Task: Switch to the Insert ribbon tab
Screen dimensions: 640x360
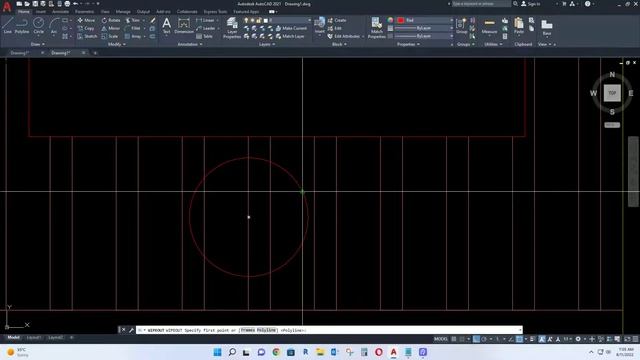Action: [41, 12]
